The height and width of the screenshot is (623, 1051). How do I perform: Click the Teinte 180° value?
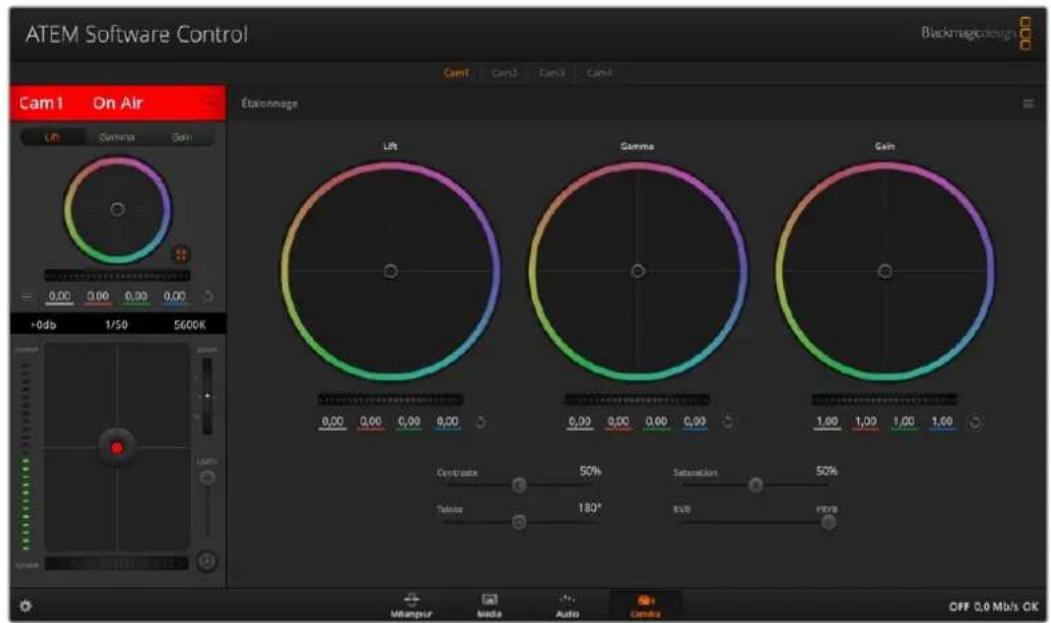[589, 508]
